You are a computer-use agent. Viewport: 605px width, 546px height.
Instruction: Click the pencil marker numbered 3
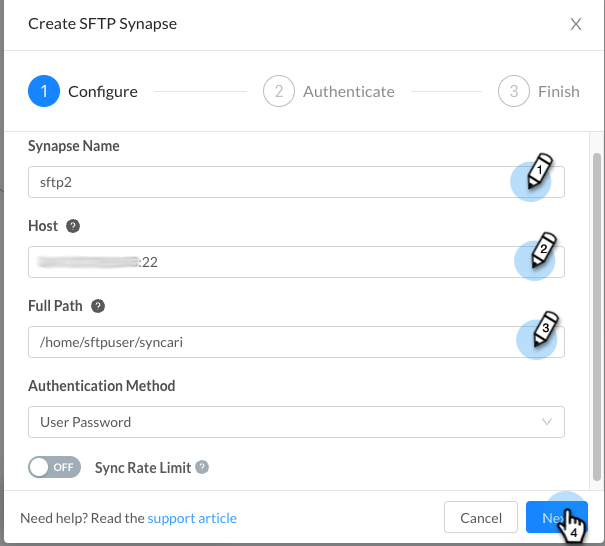coord(546,329)
